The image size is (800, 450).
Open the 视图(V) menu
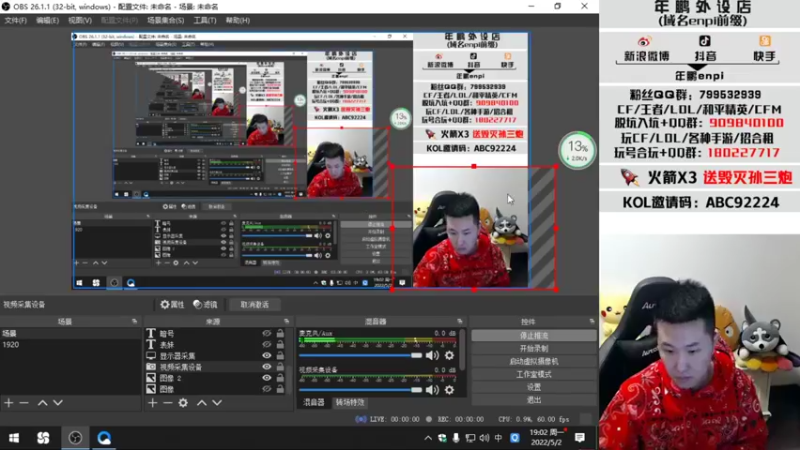[80, 20]
